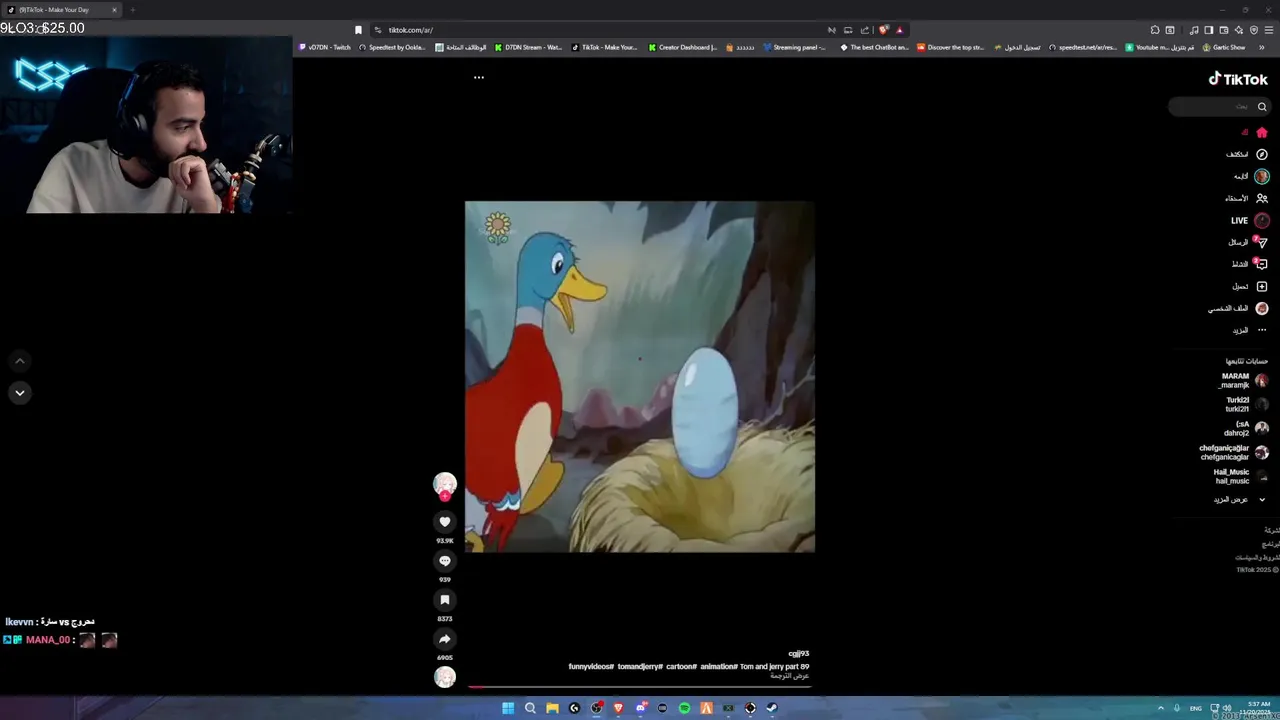1280x720 pixels.
Task: Open the followed account MARAM
Action: coord(1244,381)
